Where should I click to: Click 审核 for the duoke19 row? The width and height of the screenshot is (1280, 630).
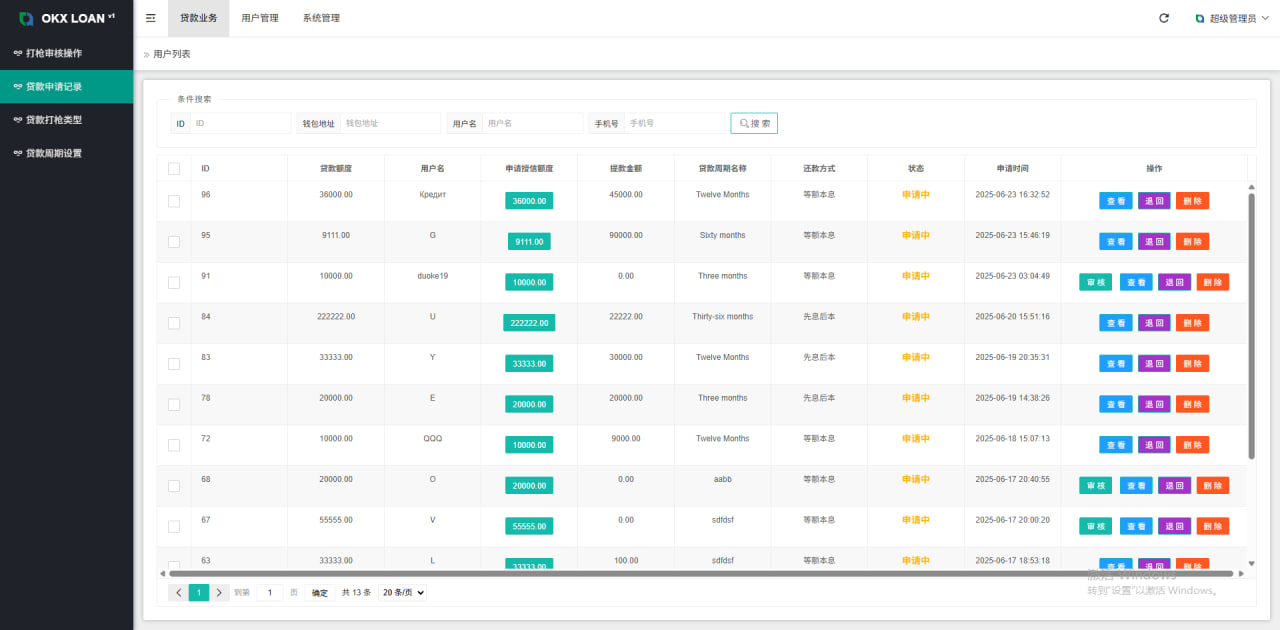point(1096,282)
